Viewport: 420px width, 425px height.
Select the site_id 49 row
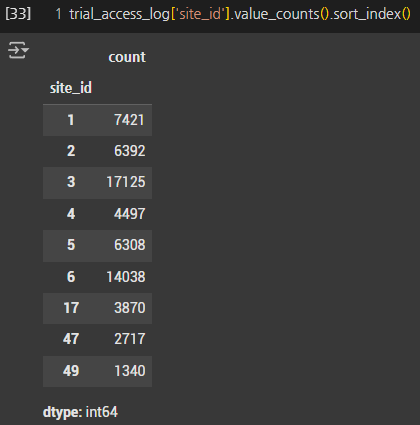tap(97, 371)
